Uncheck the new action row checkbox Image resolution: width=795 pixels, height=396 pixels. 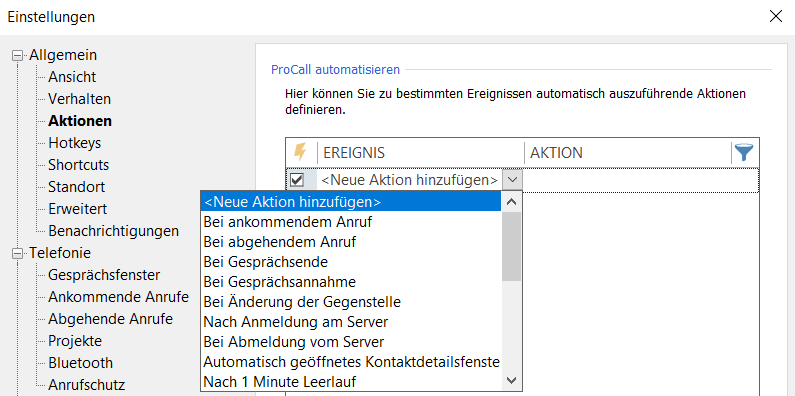[297, 180]
